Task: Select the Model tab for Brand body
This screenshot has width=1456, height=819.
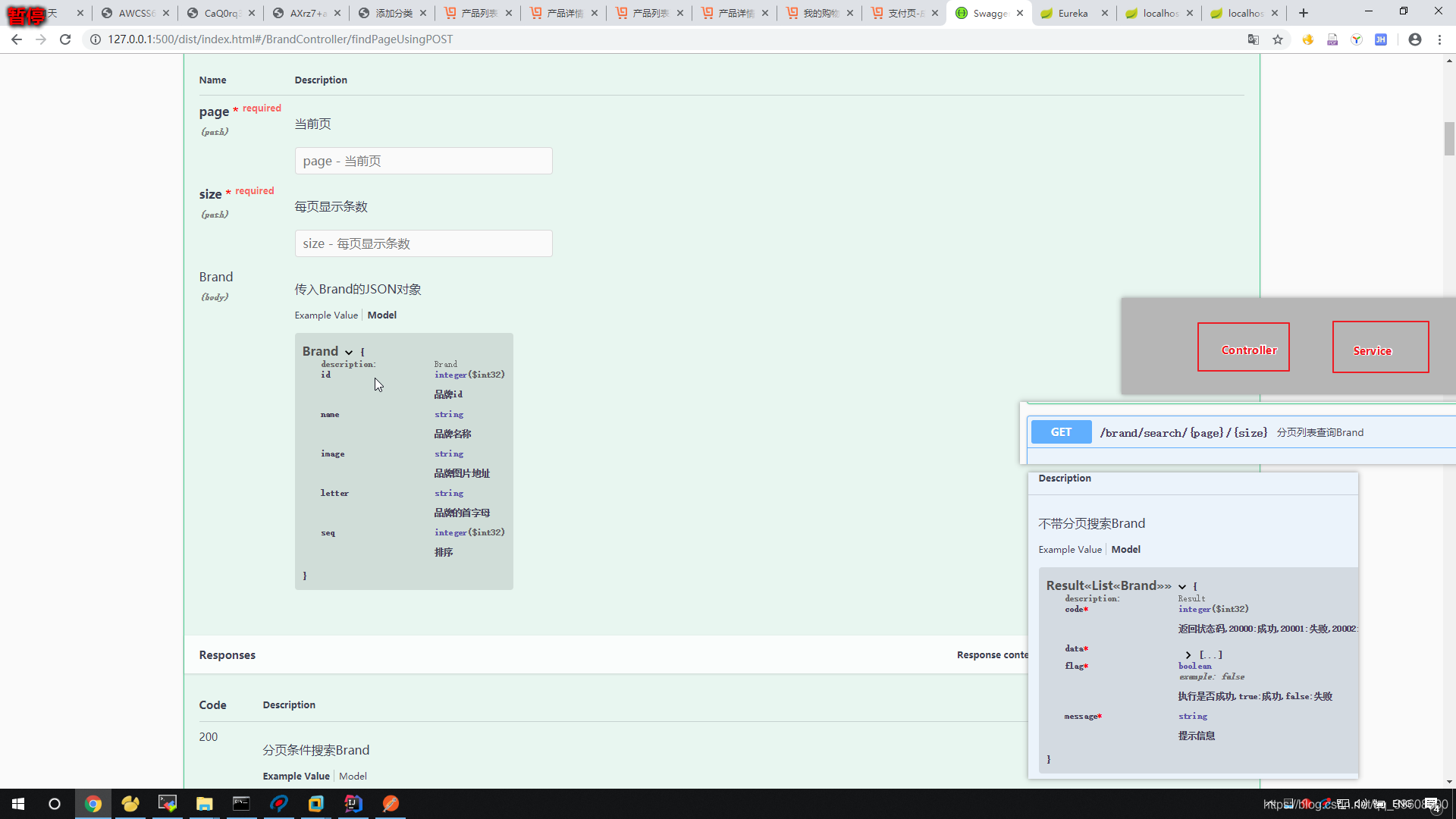Action: click(x=382, y=314)
